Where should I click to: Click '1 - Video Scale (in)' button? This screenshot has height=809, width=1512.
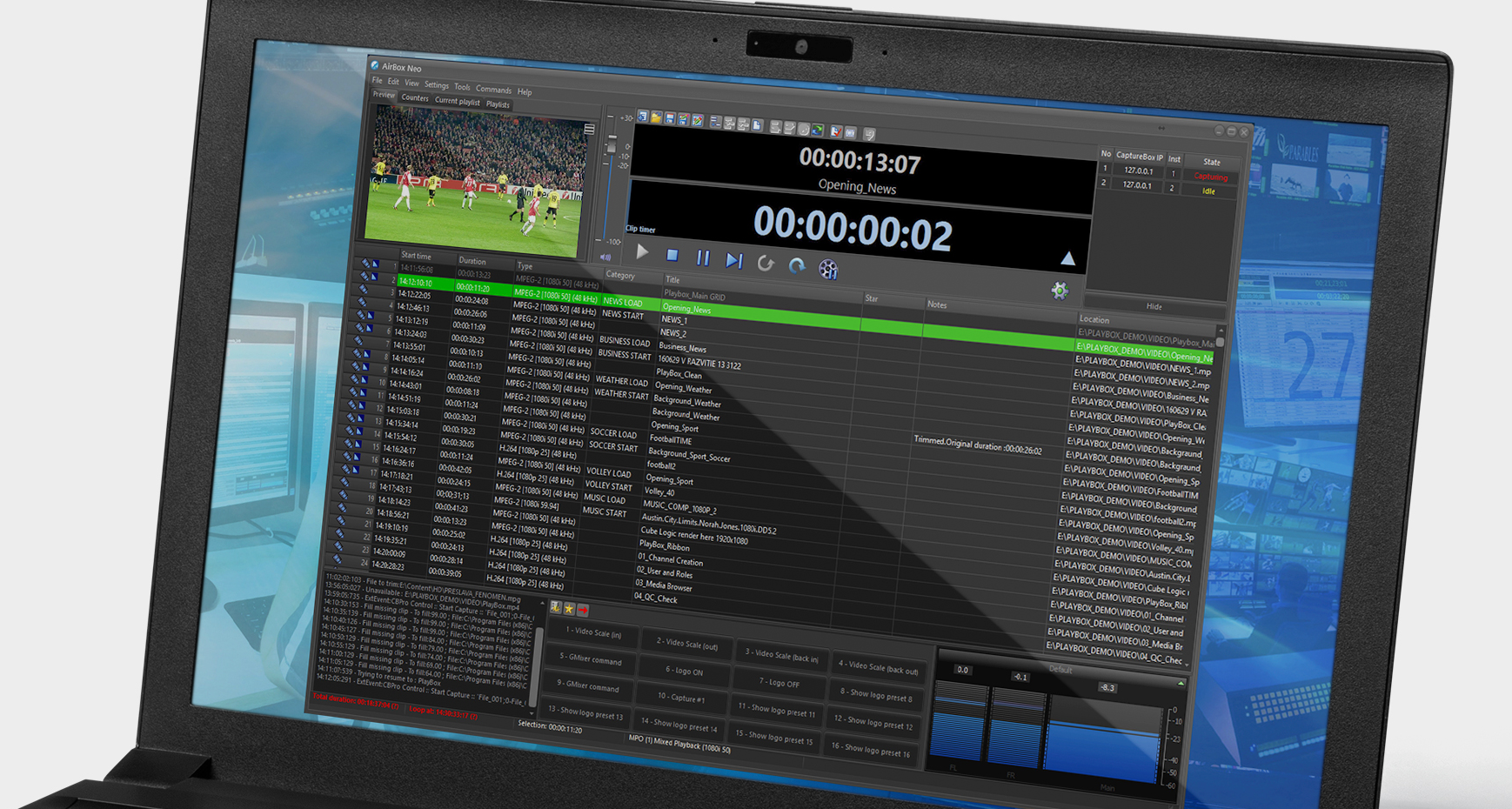(593, 633)
